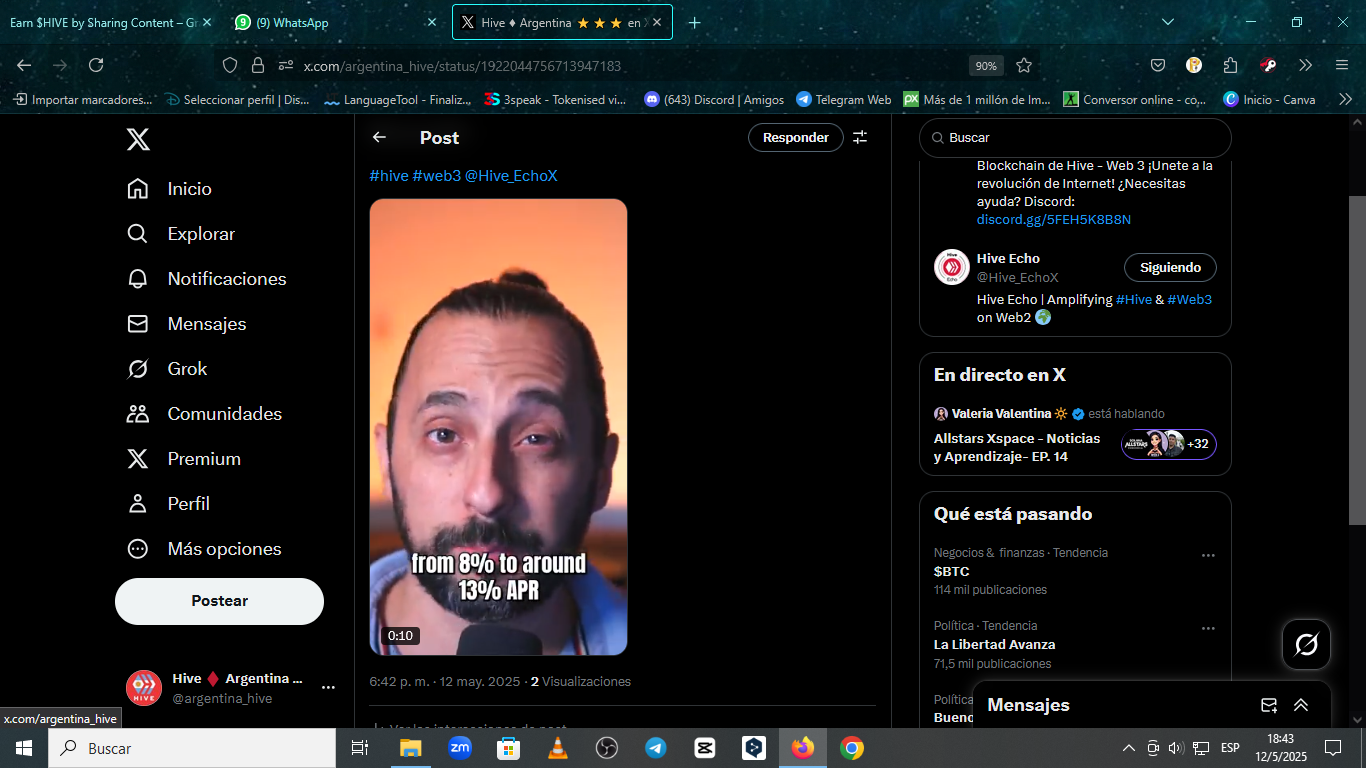Open a new browser tab
The height and width of the screenshot is (768, 1366).
point(695,22)
